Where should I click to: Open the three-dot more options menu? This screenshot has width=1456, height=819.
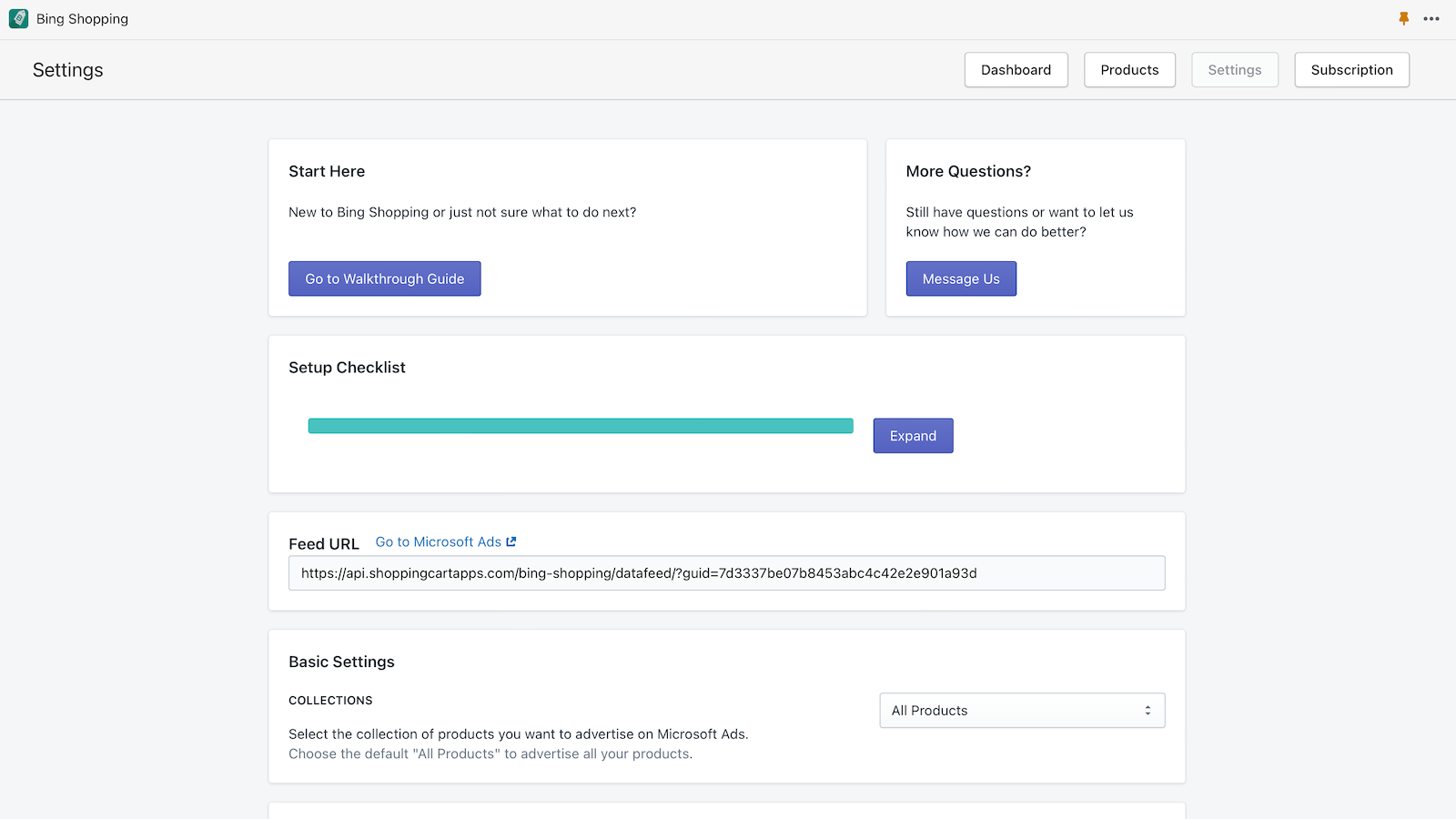pos(1431,18)
